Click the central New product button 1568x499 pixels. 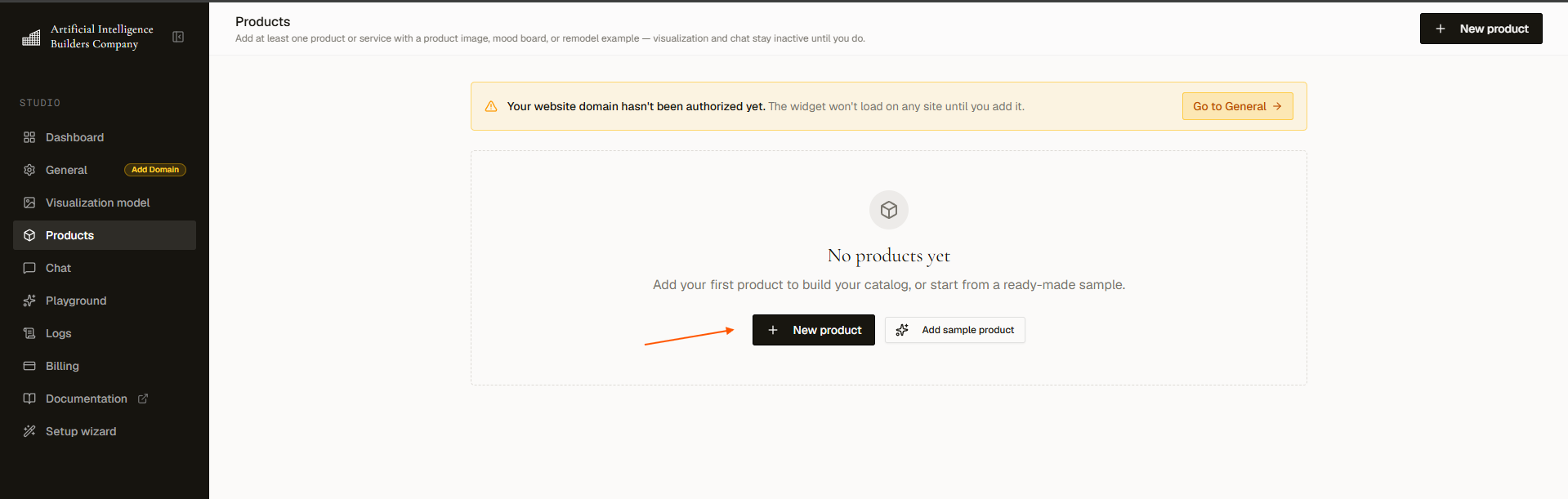pyautogui.click(x=814, y=330)
